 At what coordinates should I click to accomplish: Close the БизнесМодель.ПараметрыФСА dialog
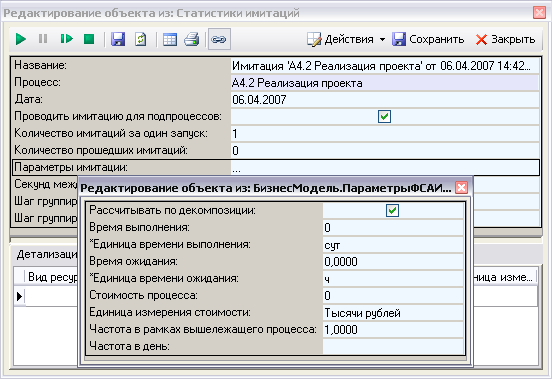pos(461,188)
